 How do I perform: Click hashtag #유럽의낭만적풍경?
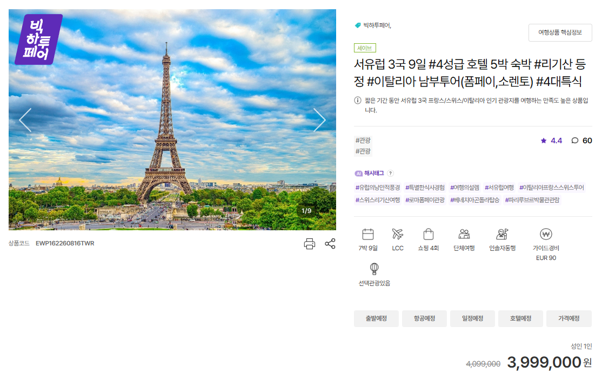pos(378,187)
